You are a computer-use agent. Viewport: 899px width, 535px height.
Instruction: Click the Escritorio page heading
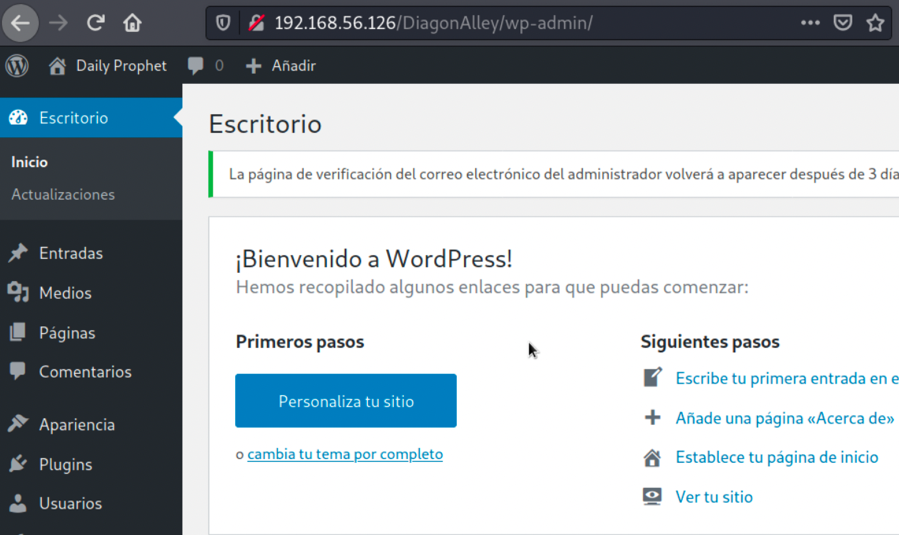(x=265, y=124)
